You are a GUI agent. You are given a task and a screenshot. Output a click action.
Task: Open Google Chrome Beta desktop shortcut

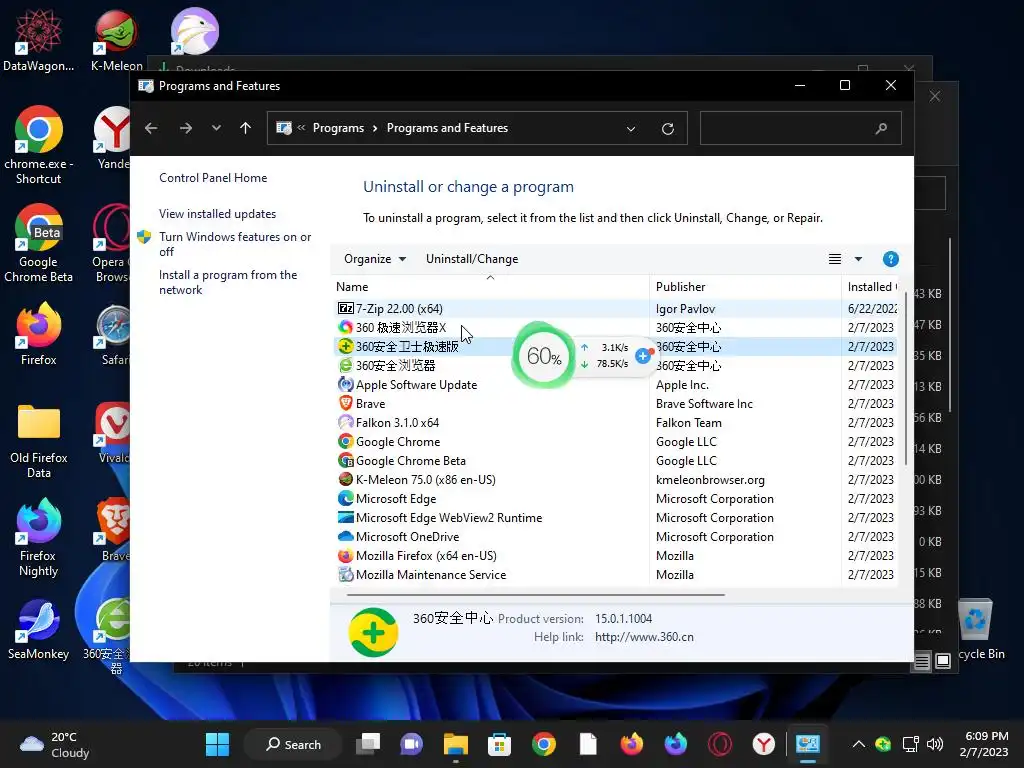[39, 243]
